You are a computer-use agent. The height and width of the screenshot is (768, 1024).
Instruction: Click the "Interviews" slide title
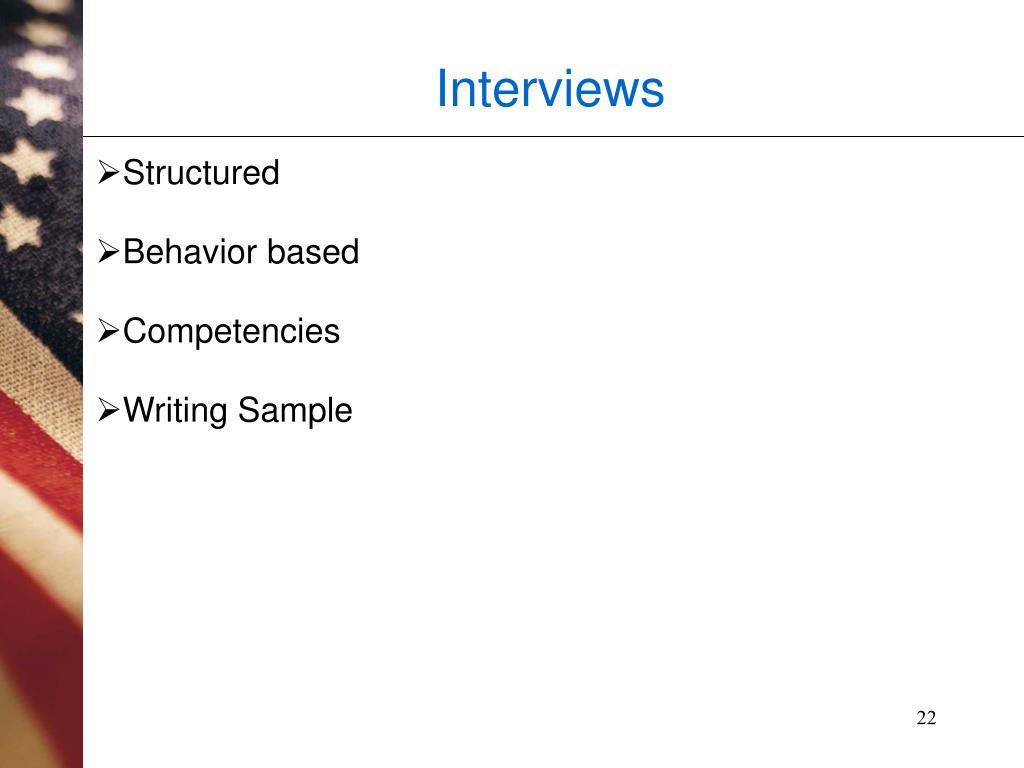pyautogui.click(x=551, y=88)
